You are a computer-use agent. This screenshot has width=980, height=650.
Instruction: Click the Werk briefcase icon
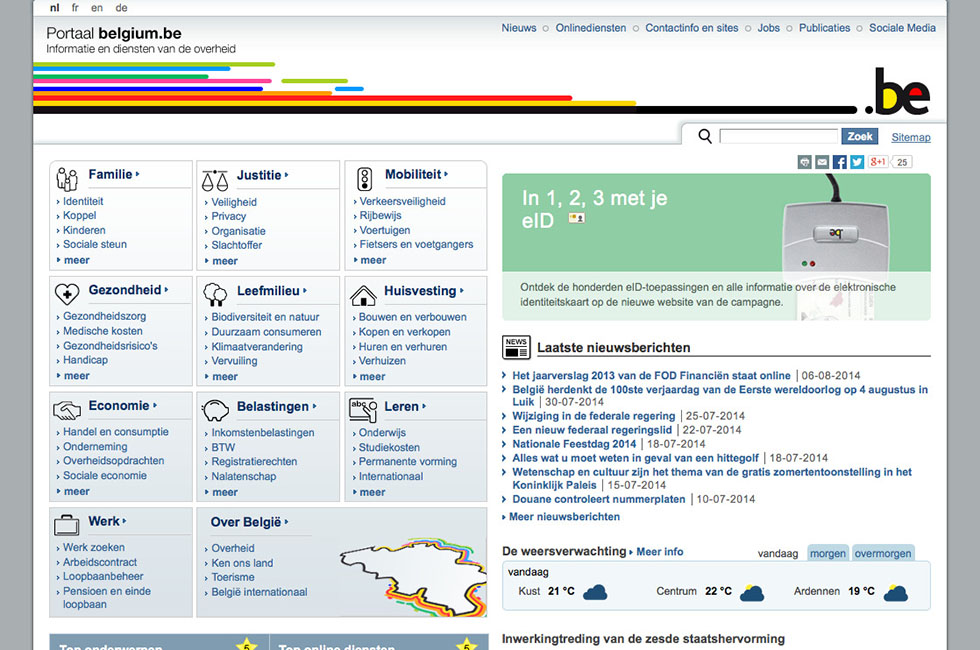tap(66, 525)
